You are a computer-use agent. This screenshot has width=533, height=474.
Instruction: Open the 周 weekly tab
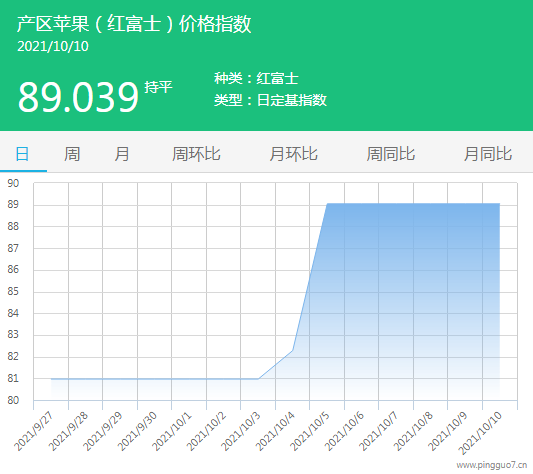coord(72,154)
